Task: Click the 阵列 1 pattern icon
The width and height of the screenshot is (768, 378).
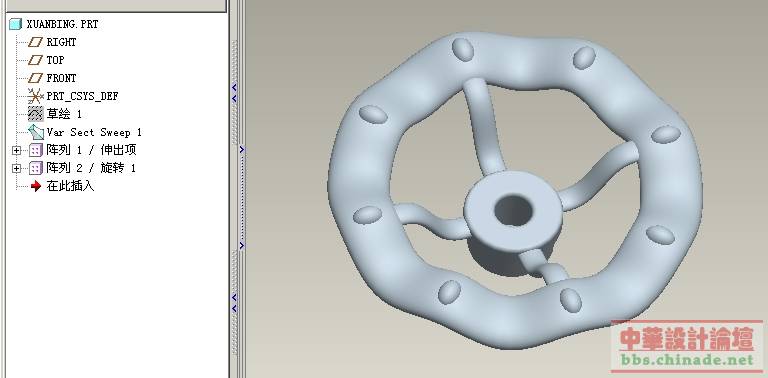Action: point(36,150)
